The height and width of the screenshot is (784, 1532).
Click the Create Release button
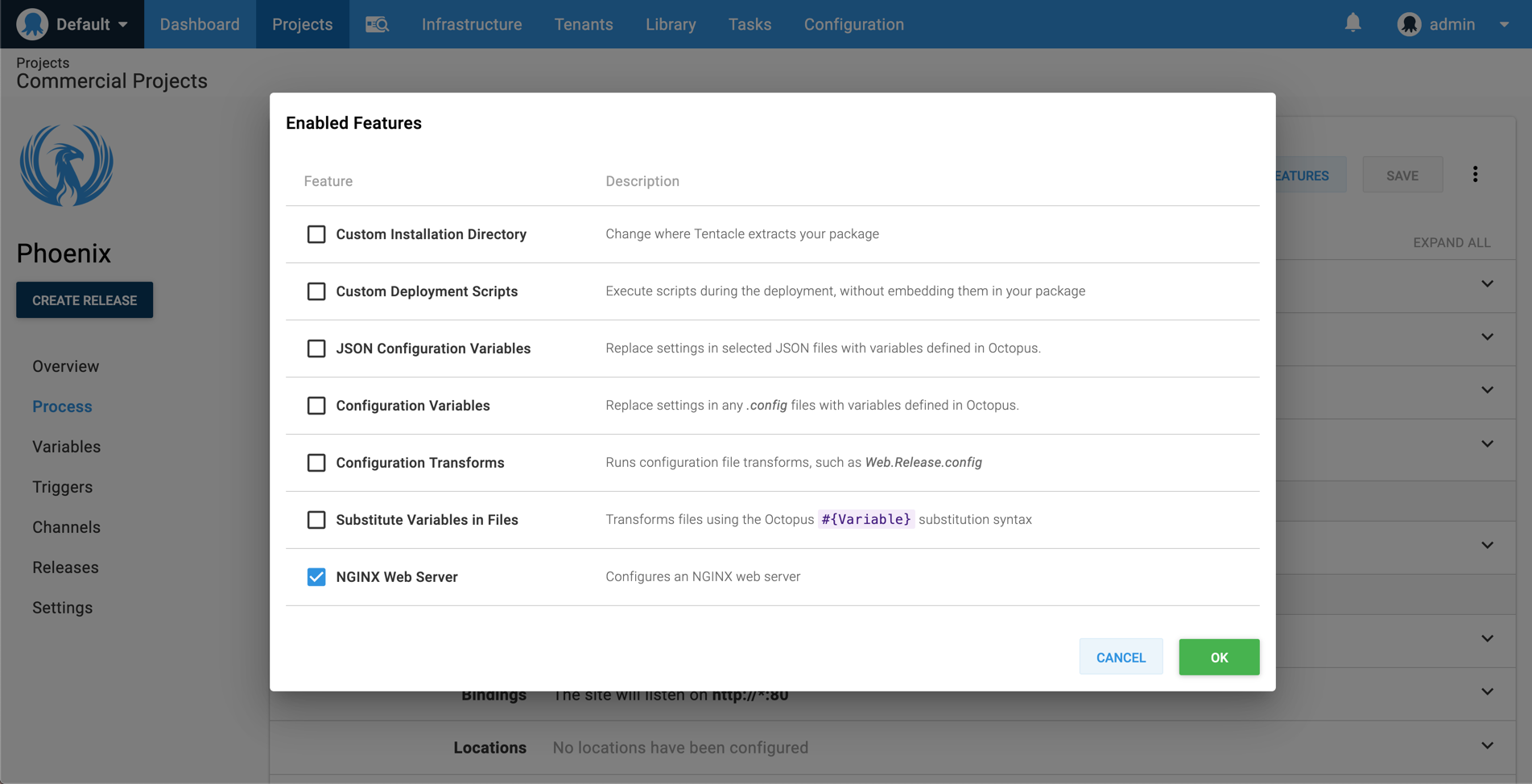(x=85, y=299)
